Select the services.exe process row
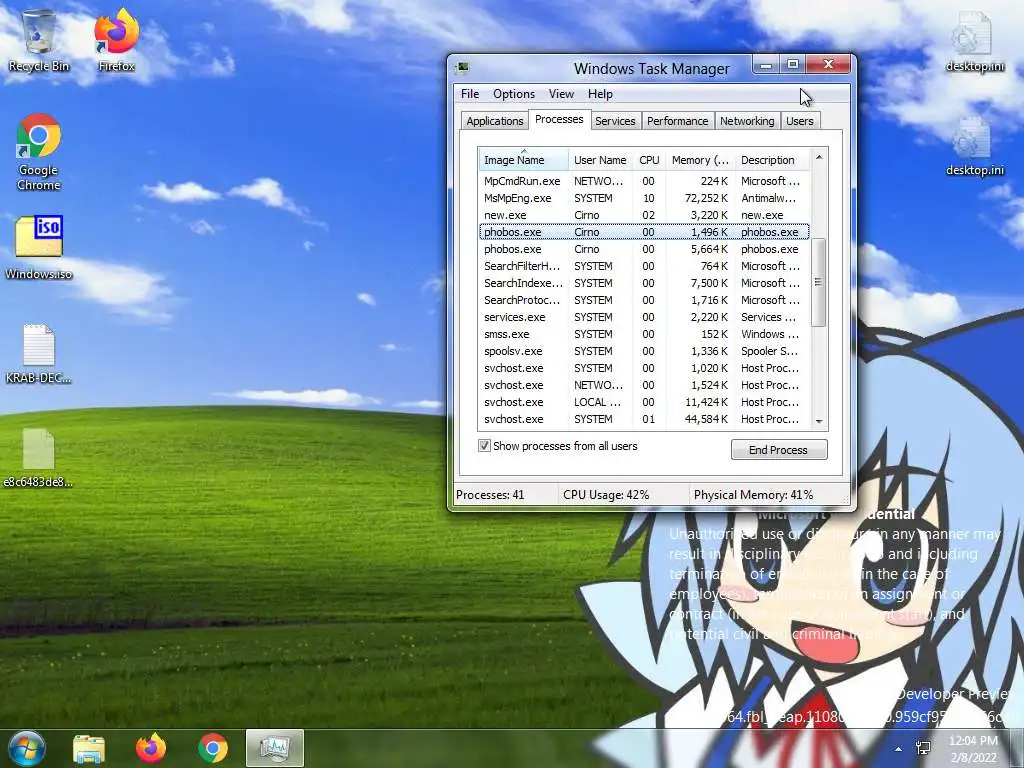Screen dimensions: 1024x768 (x=644, y=317)
